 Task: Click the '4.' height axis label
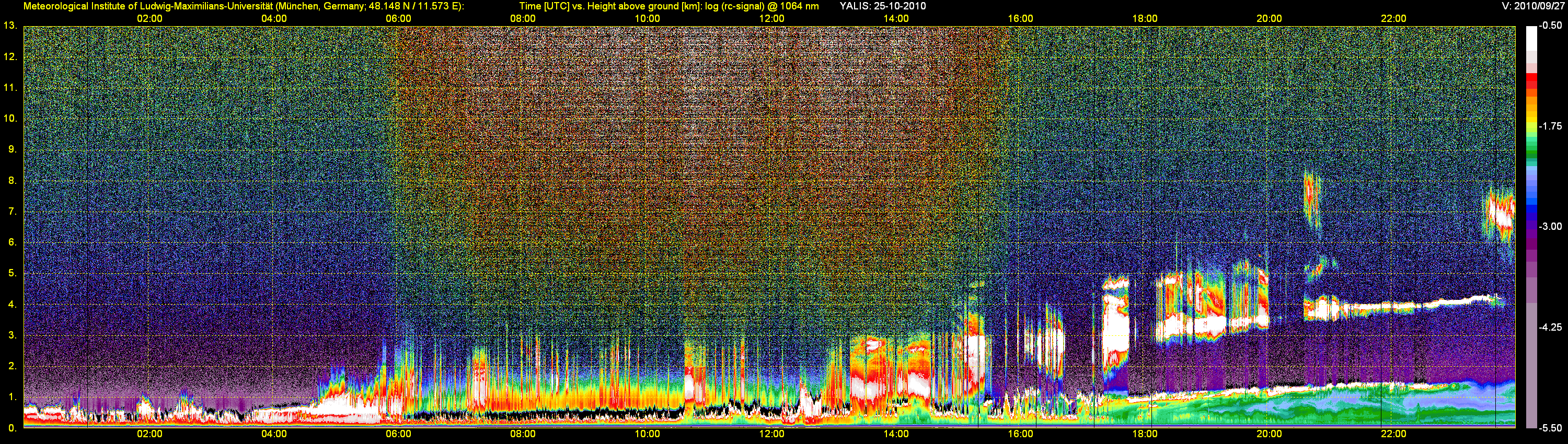[12, 304]
